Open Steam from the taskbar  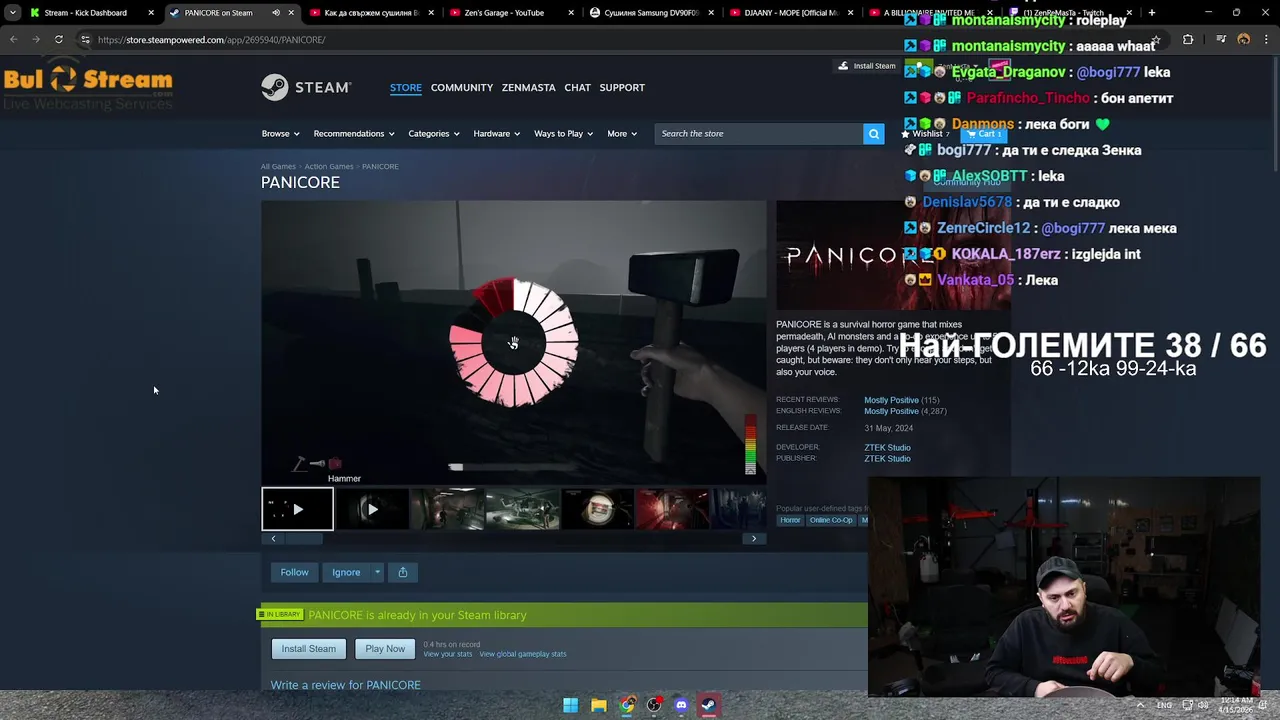[708, 705]
